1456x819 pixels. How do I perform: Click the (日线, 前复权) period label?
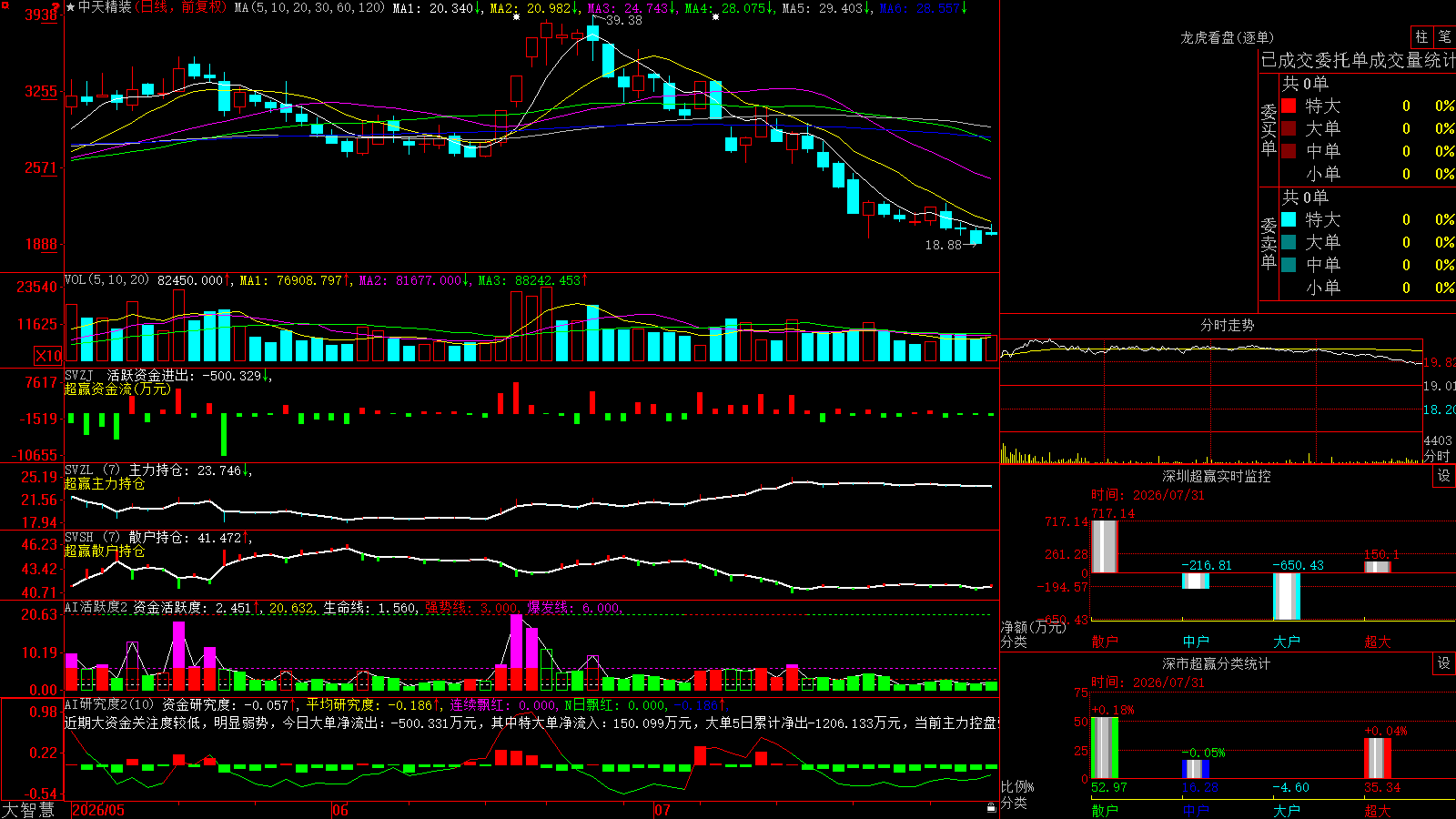tap(180, 7)
